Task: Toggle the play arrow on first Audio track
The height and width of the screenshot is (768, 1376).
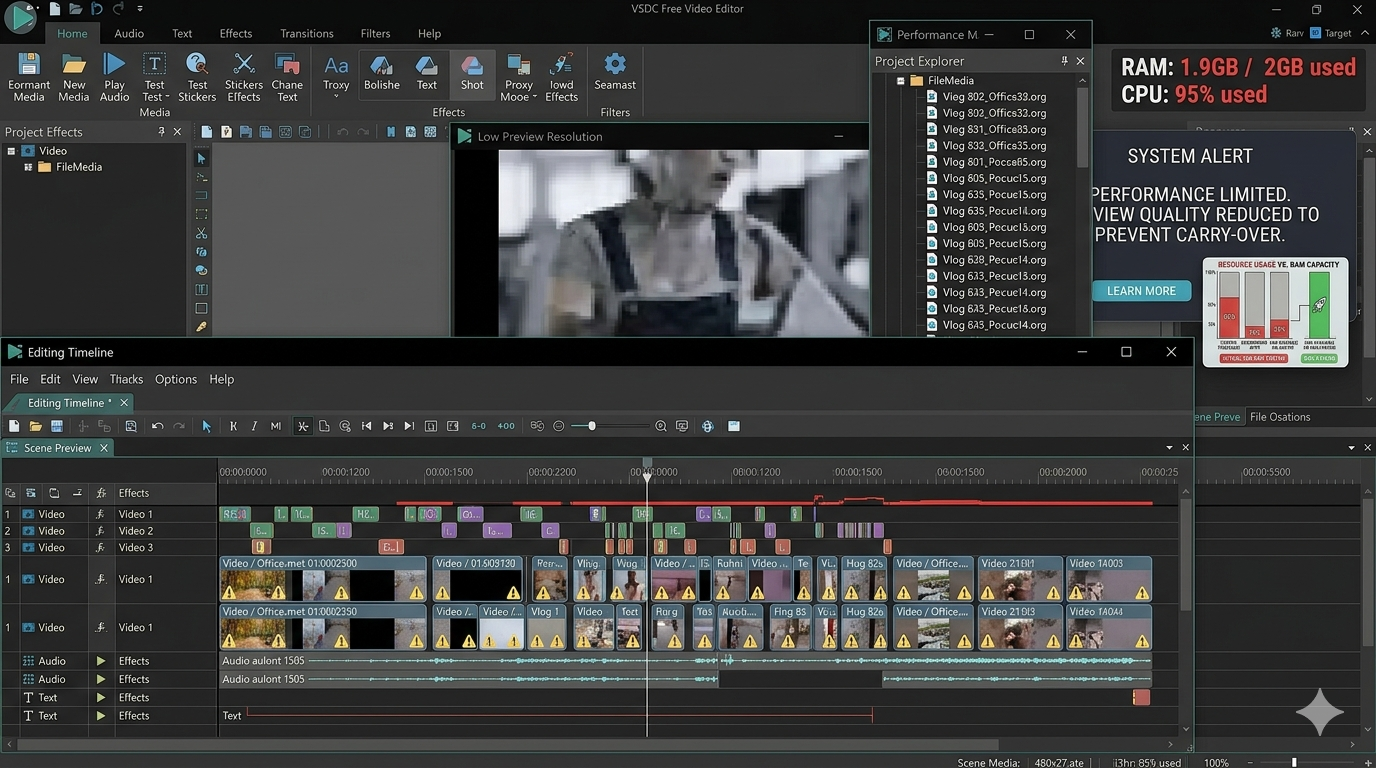Action: click(x=100, y=661)
